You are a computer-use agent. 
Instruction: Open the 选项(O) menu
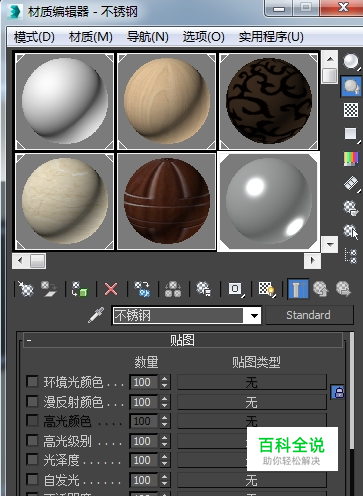click(204, 37)
